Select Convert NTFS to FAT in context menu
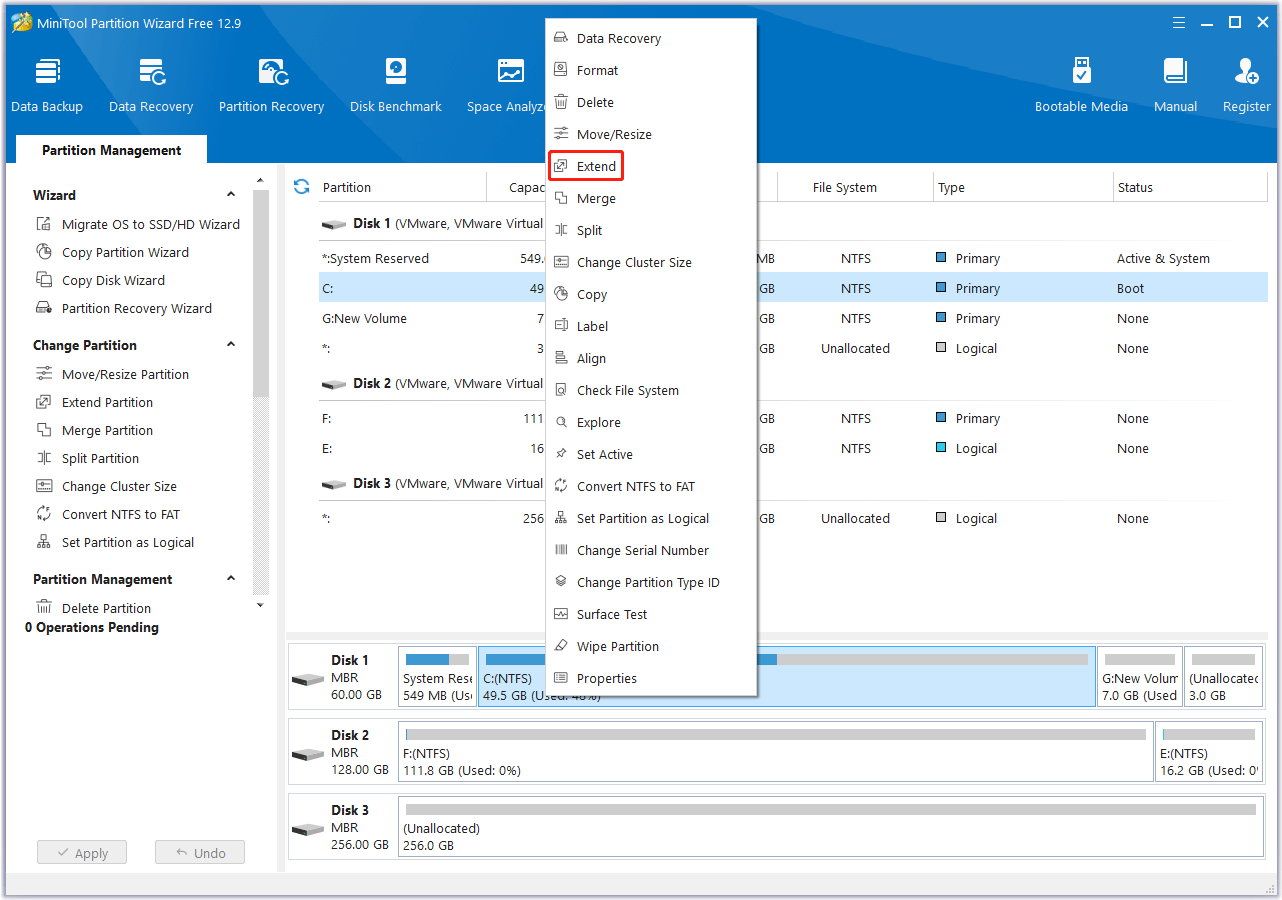Image resolution: width=1282 pixels, height=900 pixels. click(651, 486)
